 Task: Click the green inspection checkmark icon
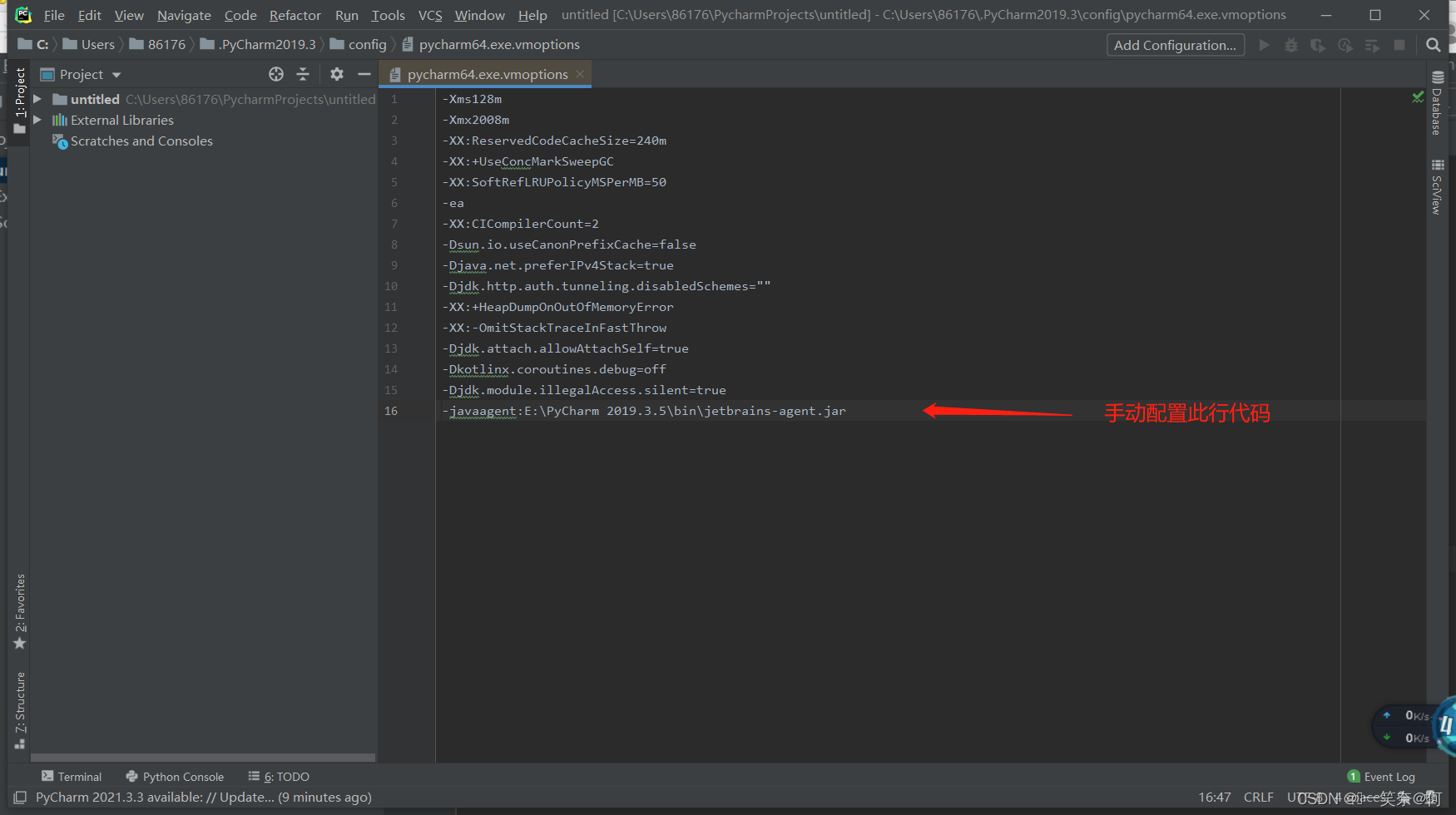coord(1418,98)
